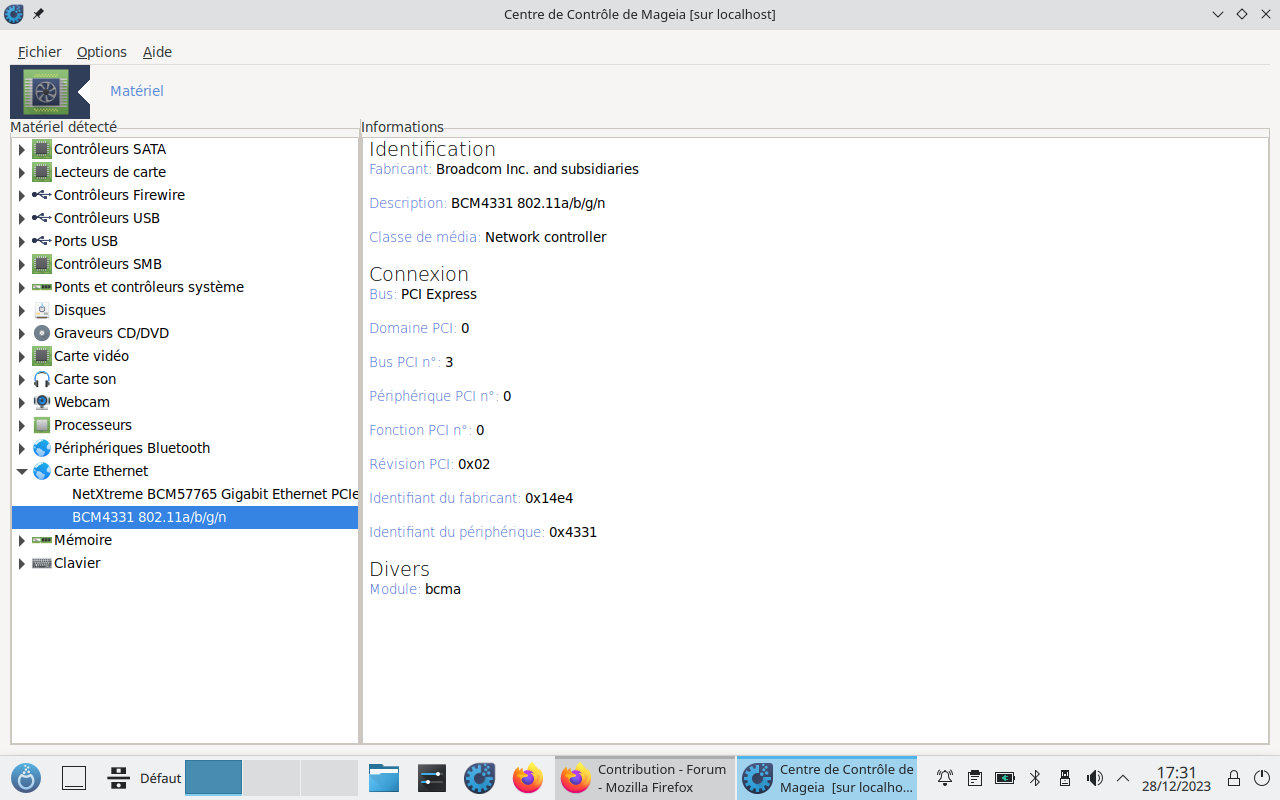Click the Mémoire RAM stick icon
1280x800 pixels.
(41, 540)
